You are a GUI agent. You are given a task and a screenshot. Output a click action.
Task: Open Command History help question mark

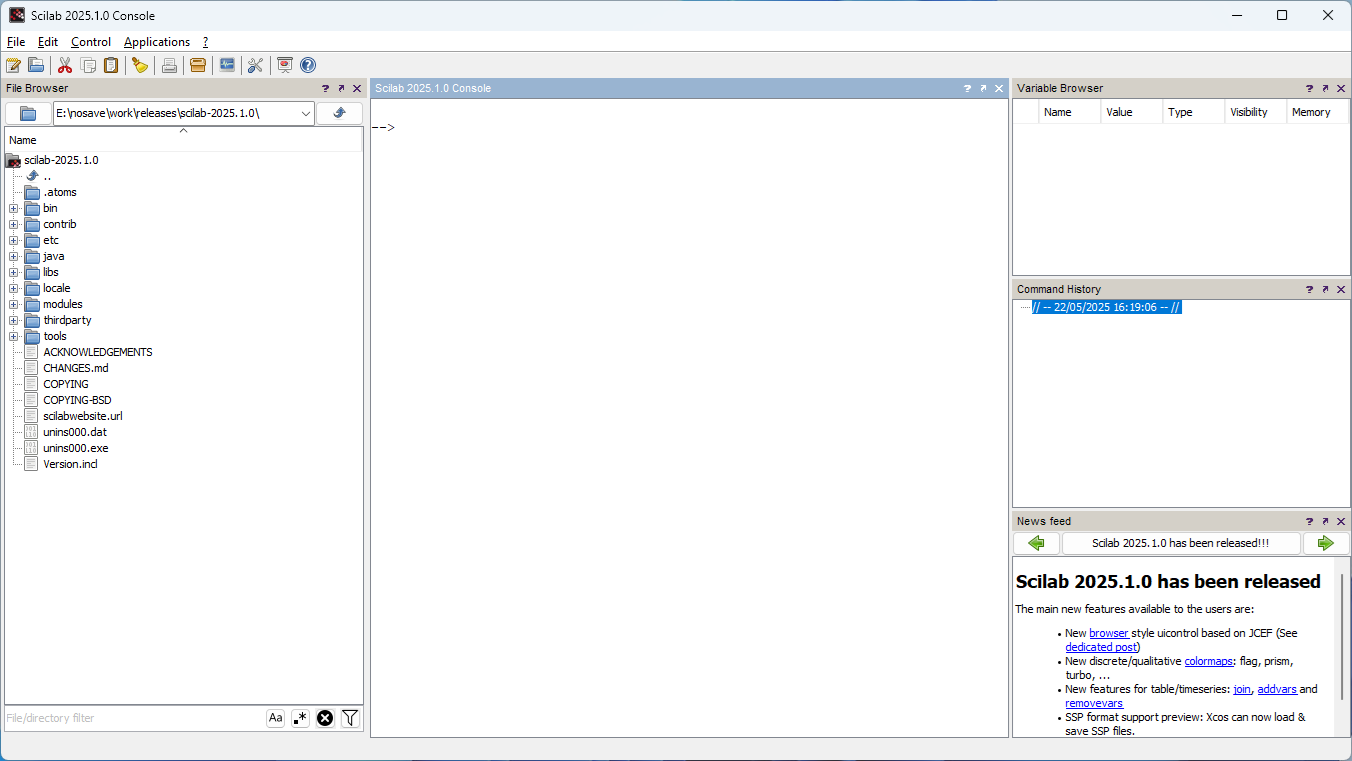click(1310, 289)
